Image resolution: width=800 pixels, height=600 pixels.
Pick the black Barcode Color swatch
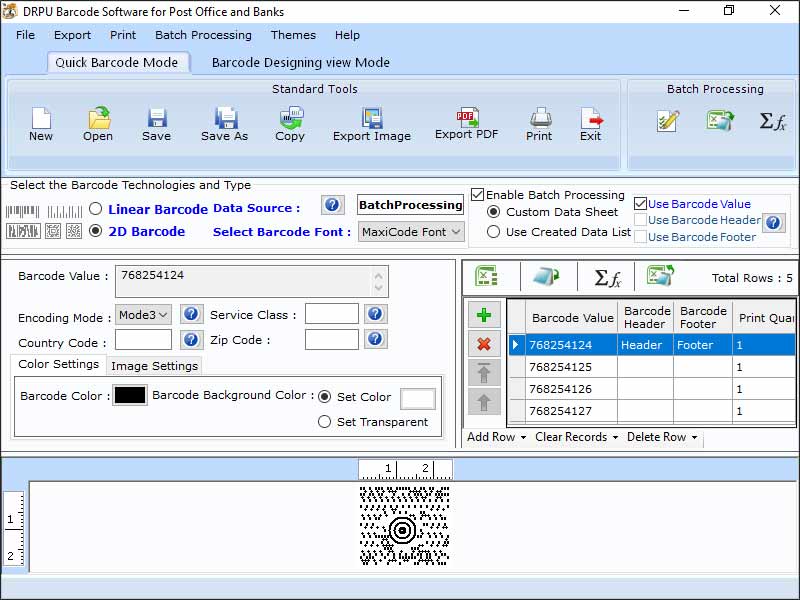pos(130,396)
